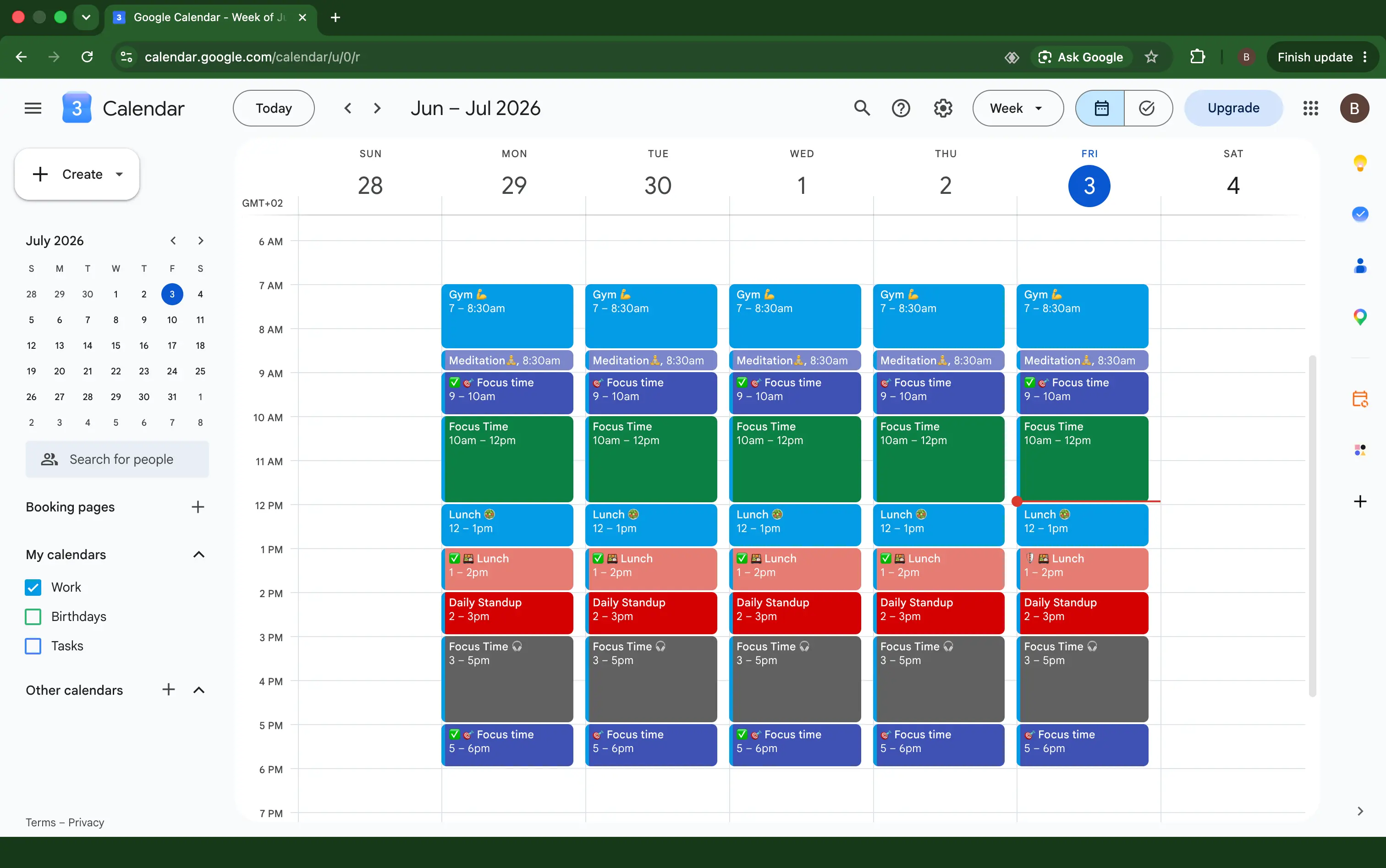Open Monday 9–10am Focus time task

(507, 393)
